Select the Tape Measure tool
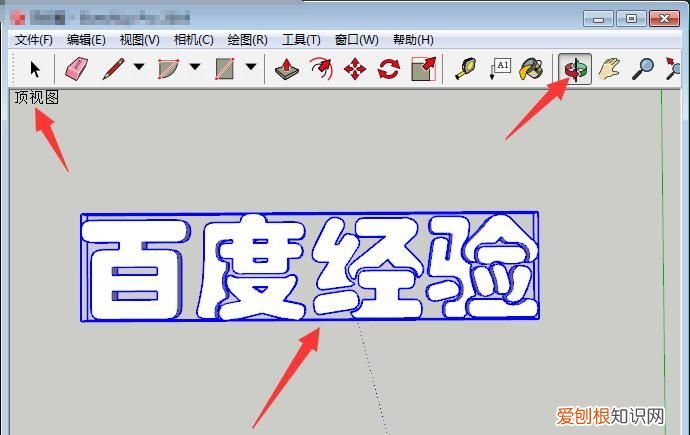 pos(466,69)
